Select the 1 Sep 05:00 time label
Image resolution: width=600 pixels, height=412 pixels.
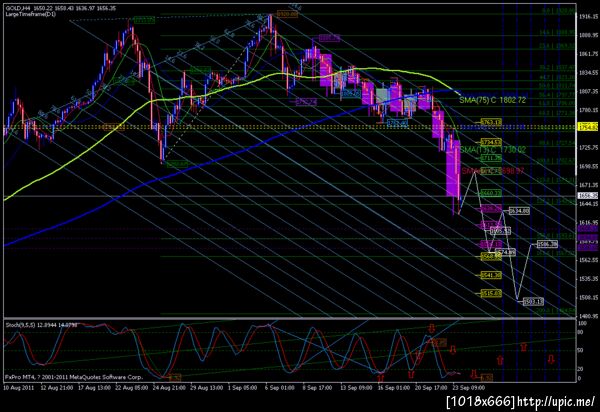tap(243, 388)
